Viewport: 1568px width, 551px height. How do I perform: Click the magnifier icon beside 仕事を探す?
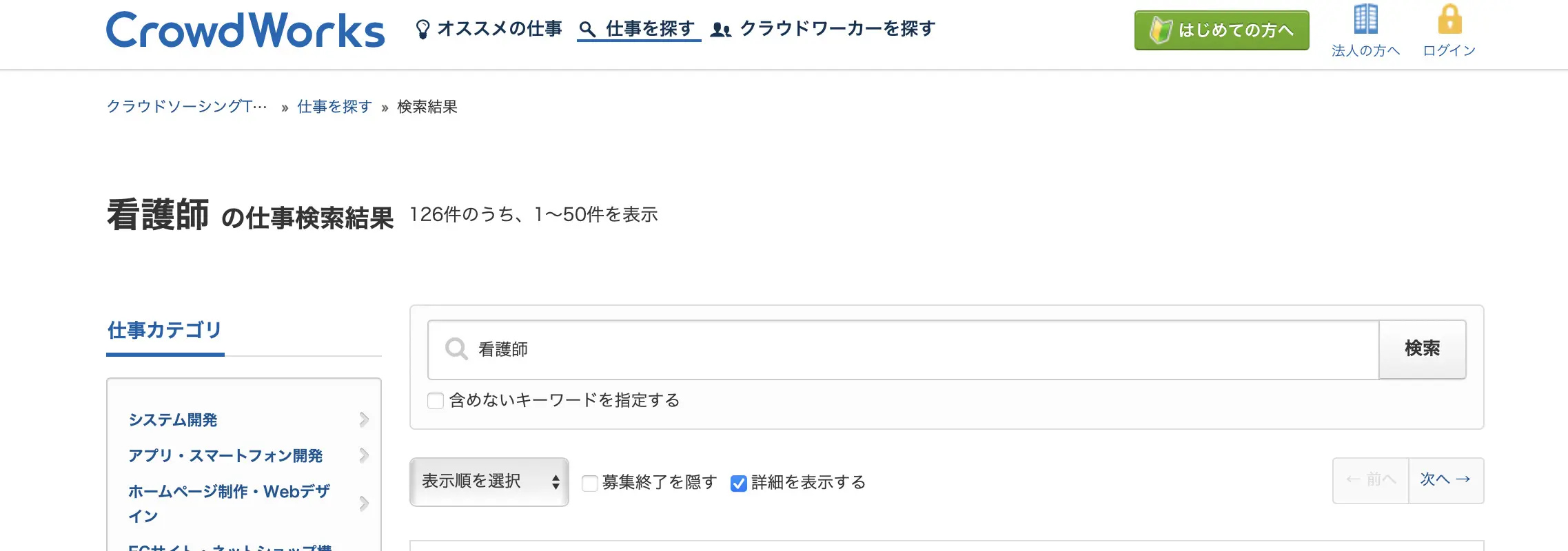(587, 30)
